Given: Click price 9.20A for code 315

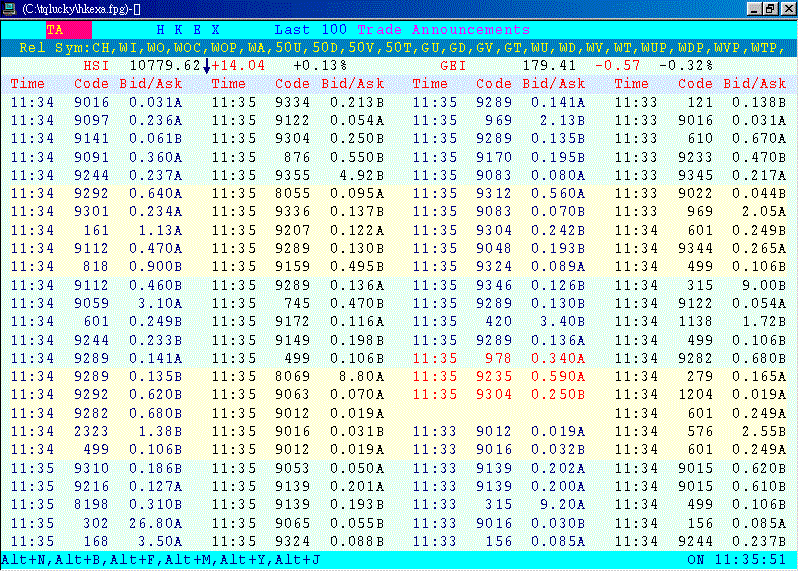Looking at the screenshot, I should coord(563,505).
